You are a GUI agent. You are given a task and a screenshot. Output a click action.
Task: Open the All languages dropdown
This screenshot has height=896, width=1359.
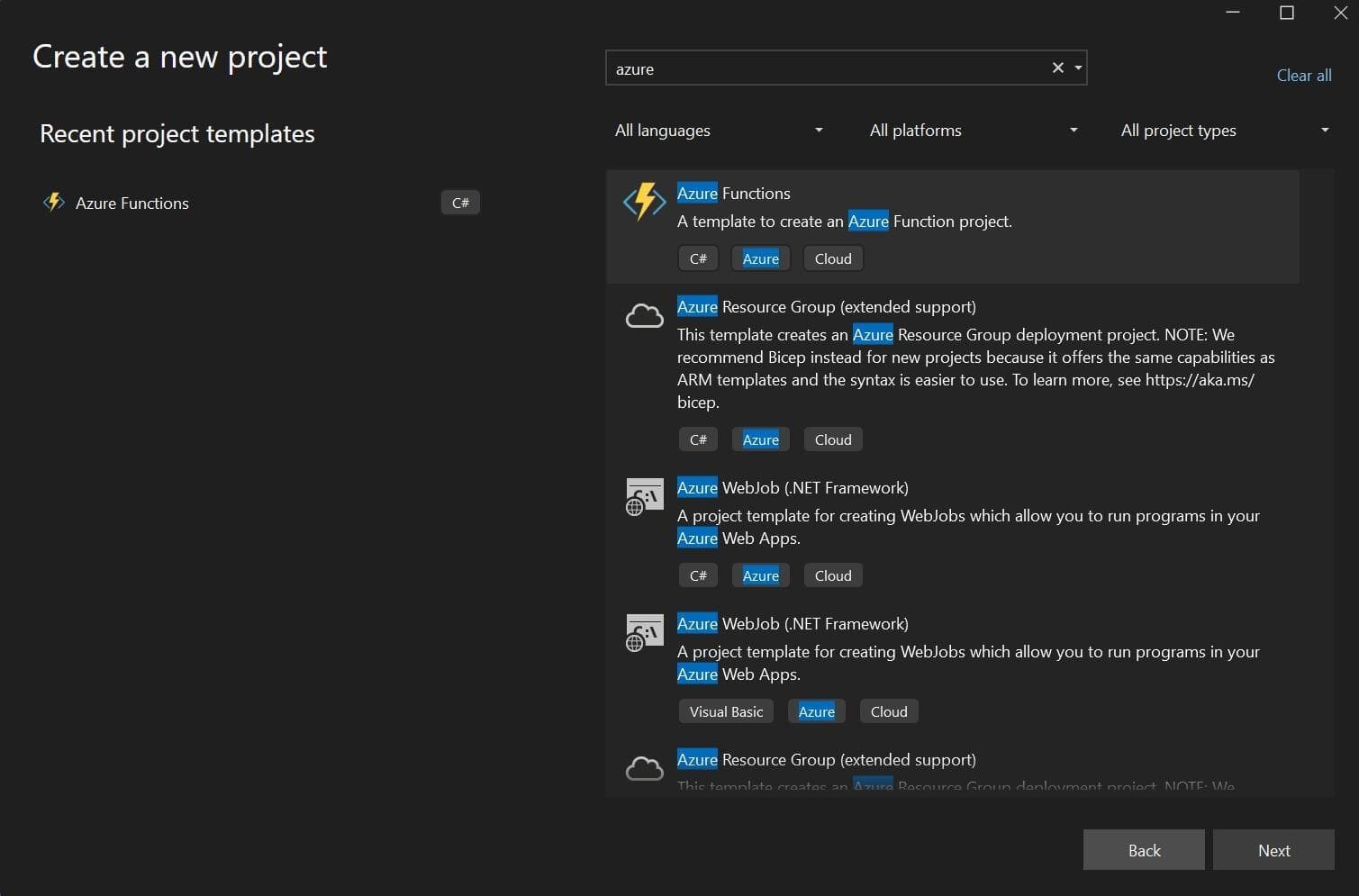[x=718, y=130]
